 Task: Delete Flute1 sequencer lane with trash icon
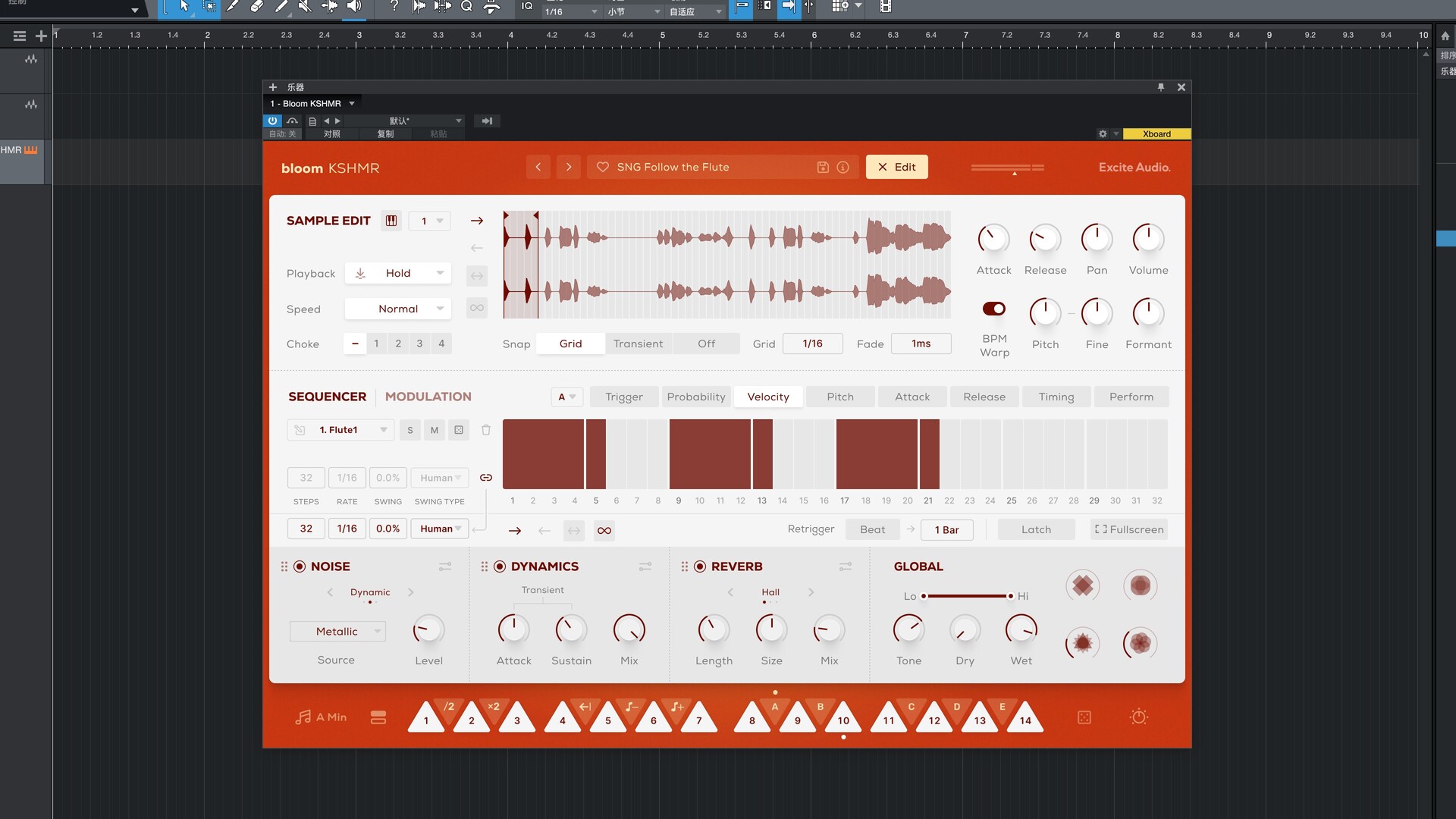tap(486, 430)
